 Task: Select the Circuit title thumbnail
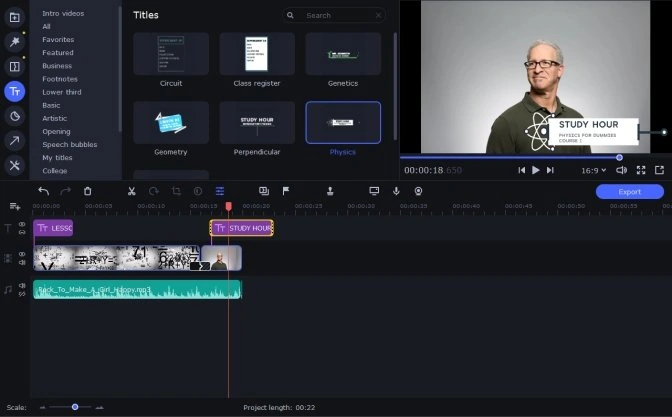pyautogui.click(x=171, y=54)
